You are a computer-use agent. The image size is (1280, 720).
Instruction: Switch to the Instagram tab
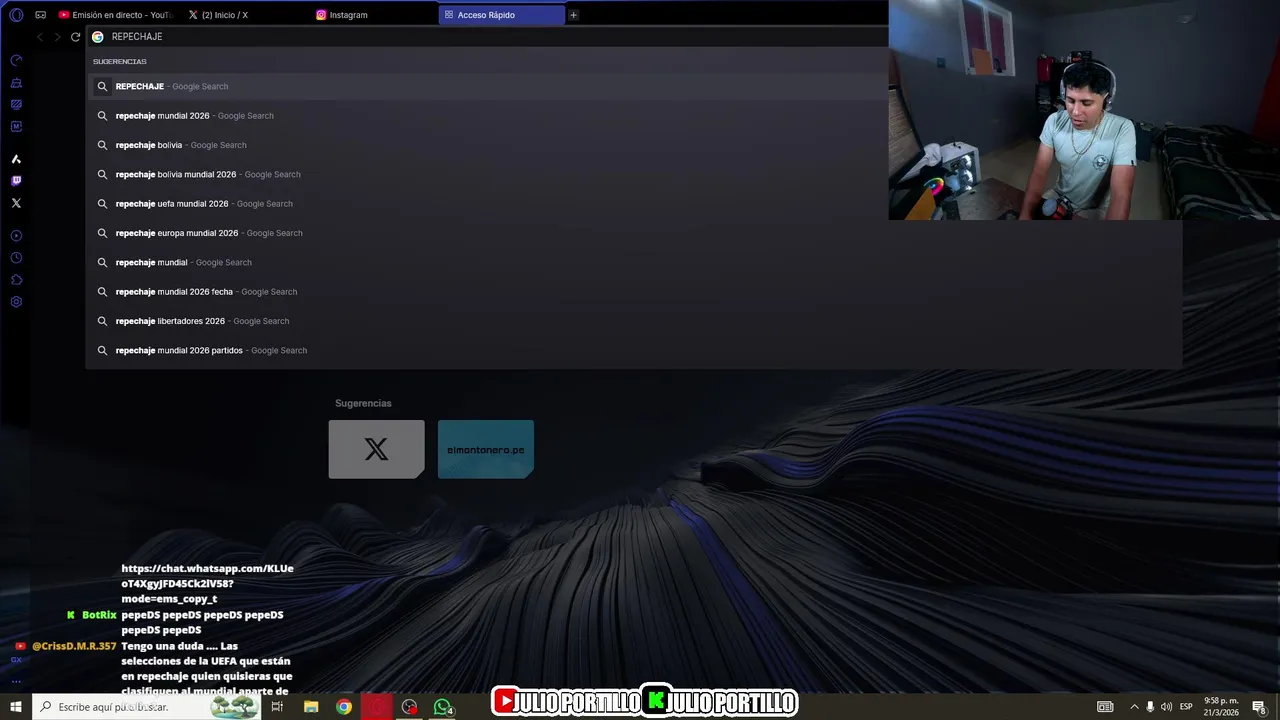point(372,15)
